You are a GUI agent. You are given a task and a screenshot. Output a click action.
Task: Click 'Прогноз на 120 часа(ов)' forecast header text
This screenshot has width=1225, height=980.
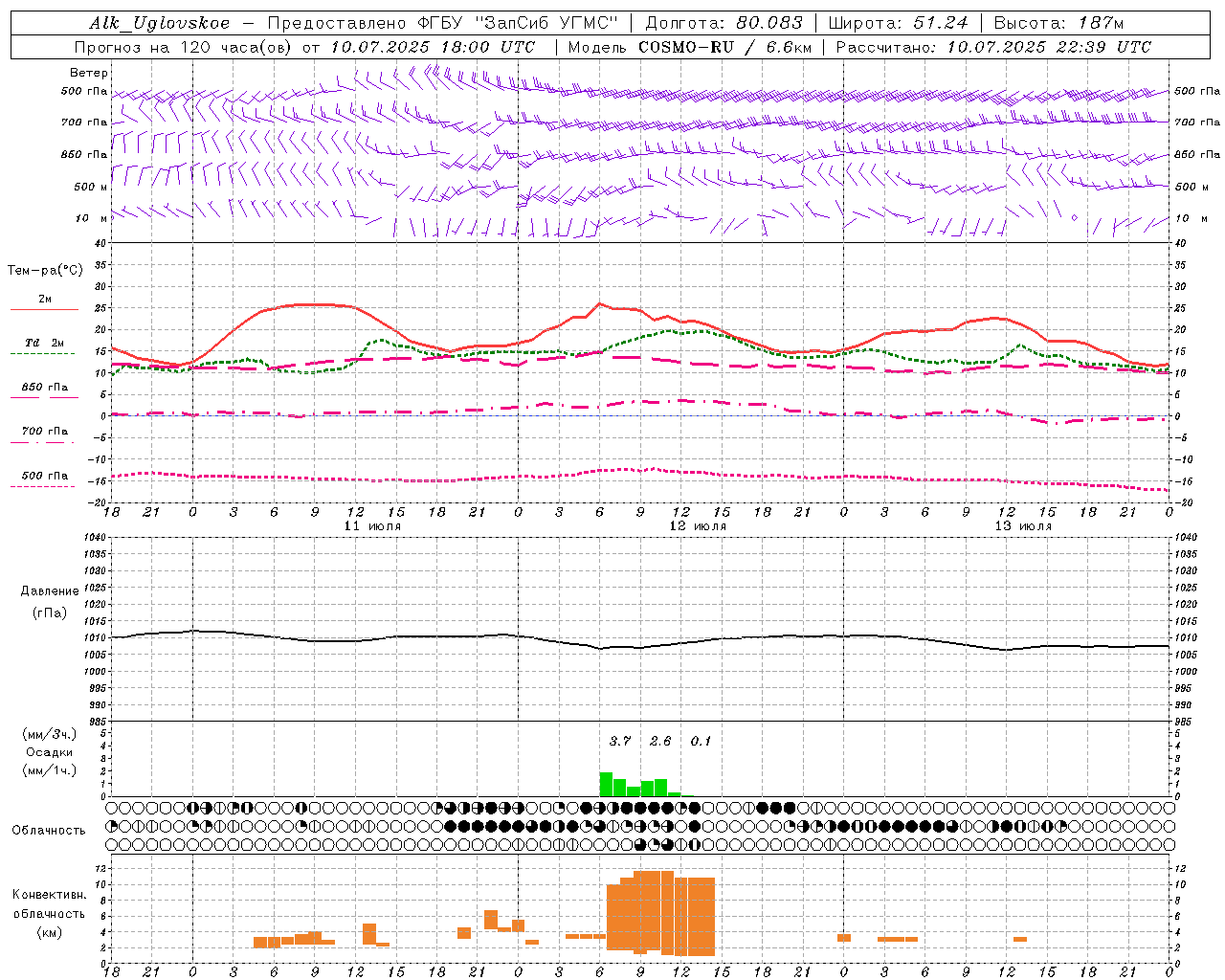[184, 47]
